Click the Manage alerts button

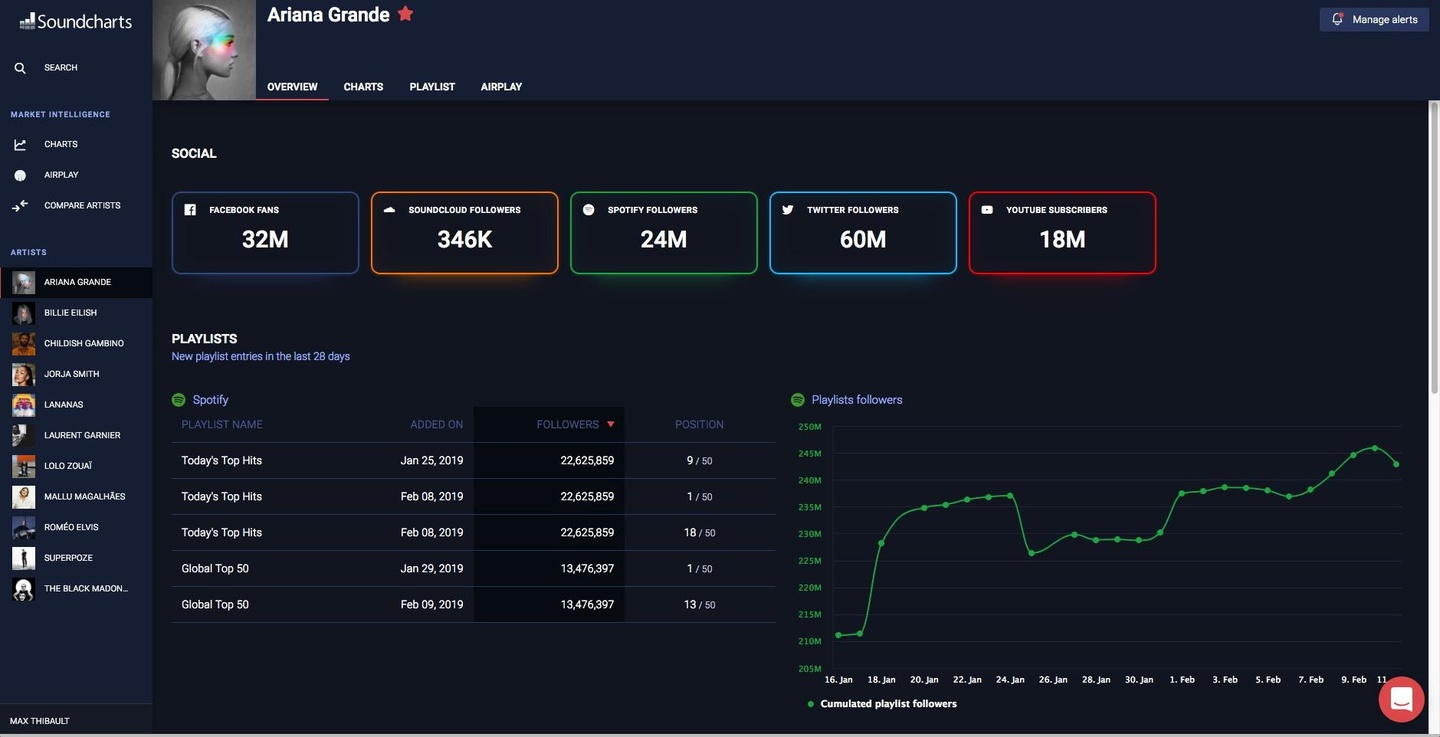pyautogui.click(x=1373, y=19)
